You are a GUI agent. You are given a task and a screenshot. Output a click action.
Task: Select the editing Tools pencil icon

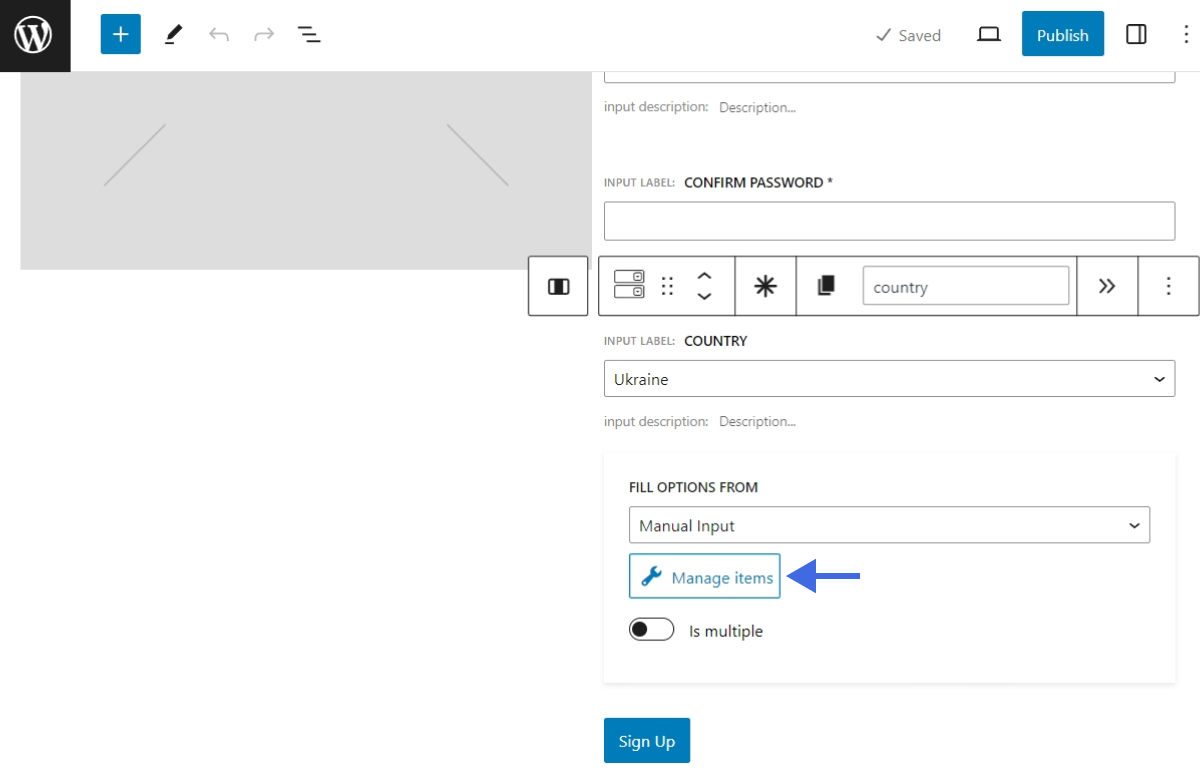coord(172,34)
